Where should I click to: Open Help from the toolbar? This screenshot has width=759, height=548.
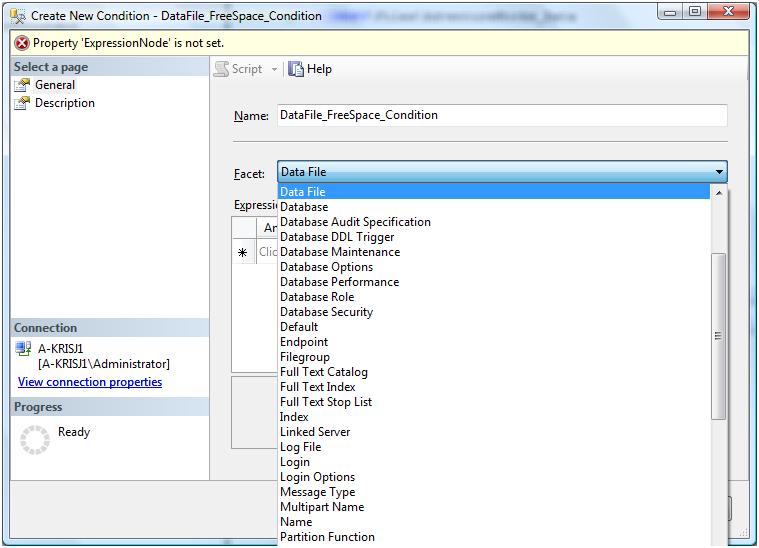[x=310, y=69]
